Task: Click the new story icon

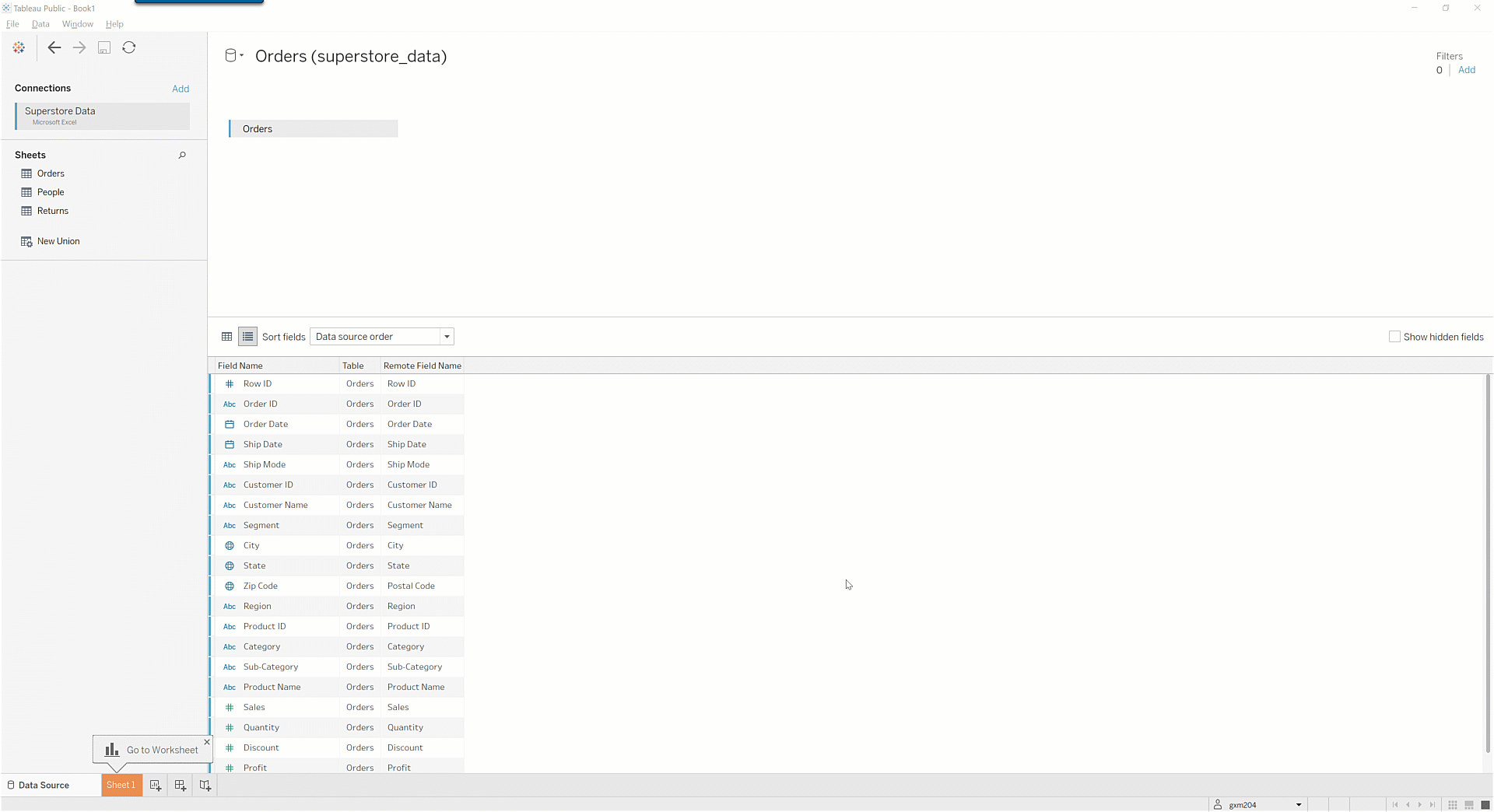Action: (x=205, y=786)
